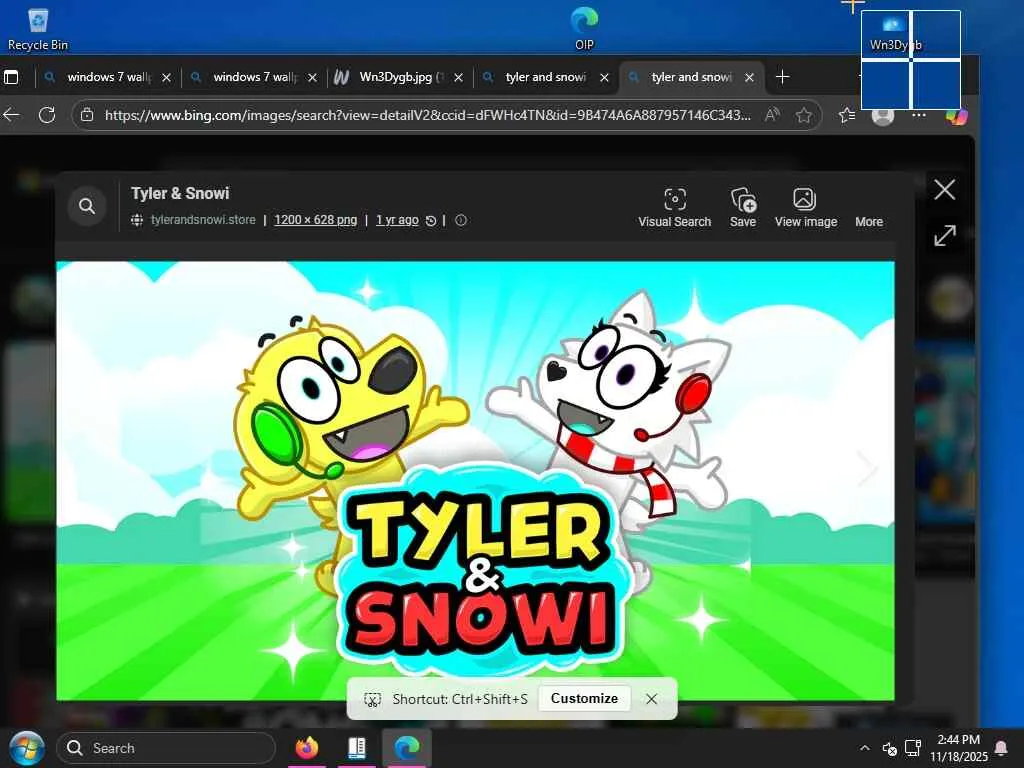Click the history clock icon beside 1 yr ago
1024x768 pixels.
tap(431, 221)
